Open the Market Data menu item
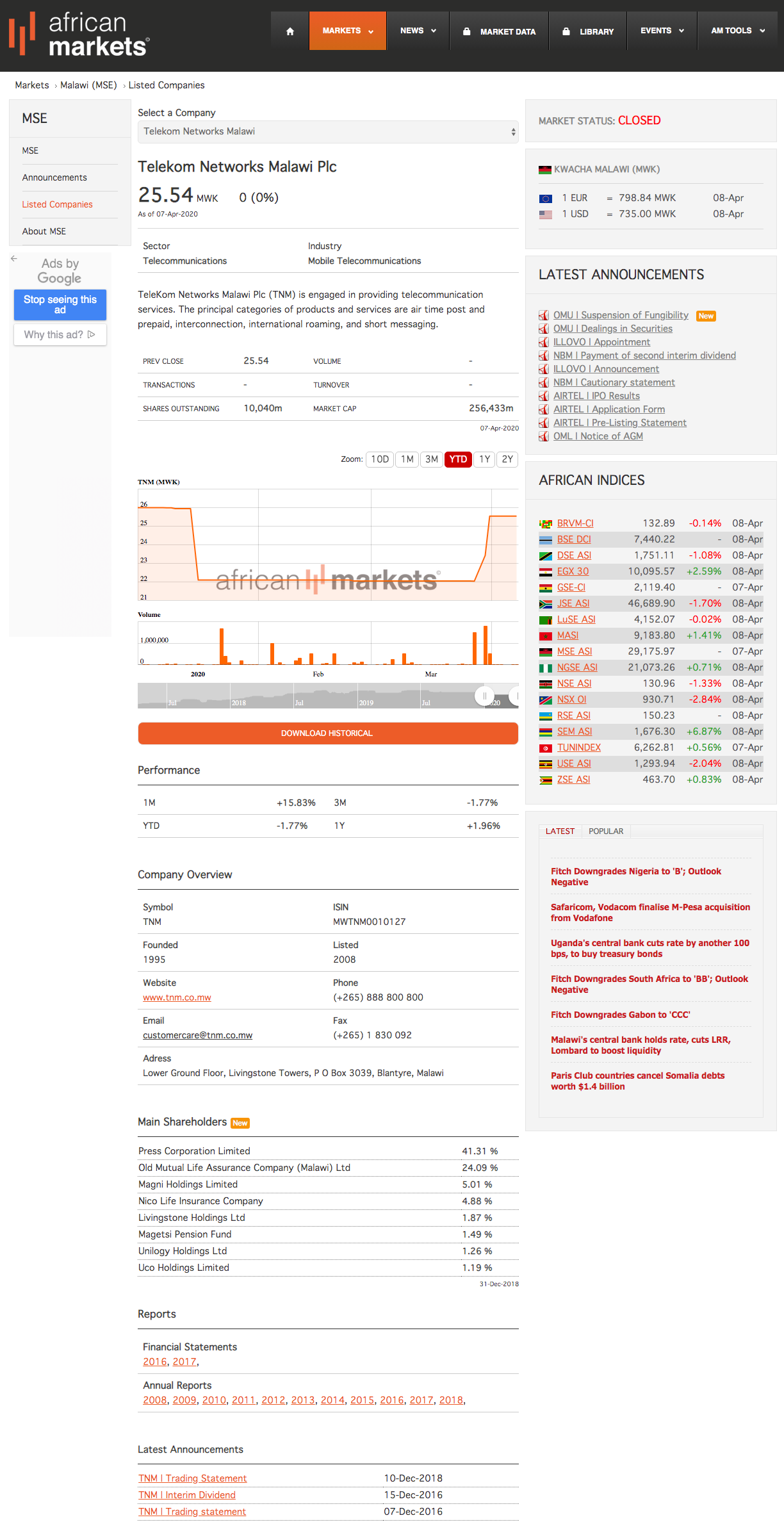The width and height of the screenshot is (784, 1529). pyautogui.click(x=499, y=31)
